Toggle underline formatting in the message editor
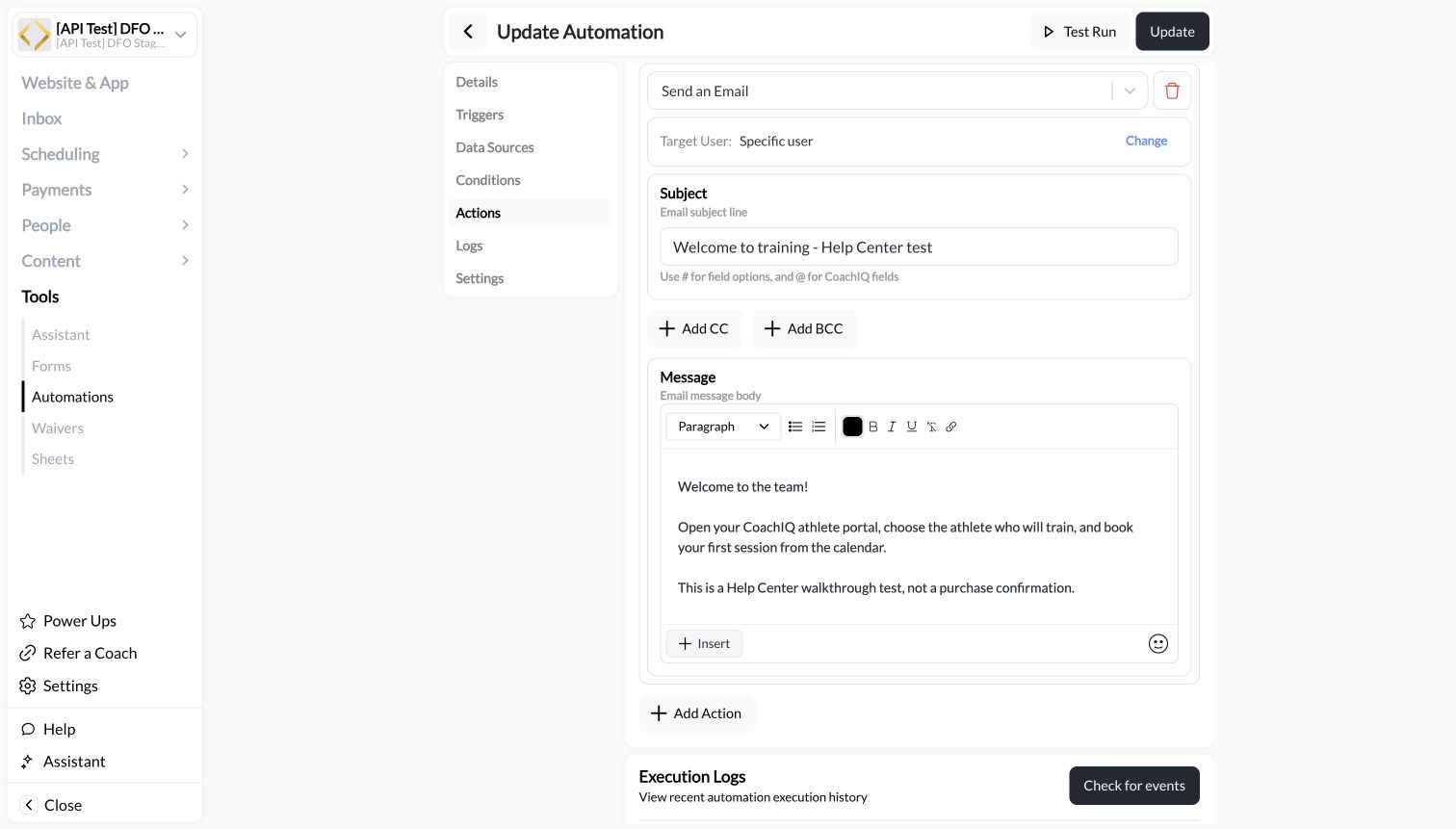 click(912, 427)
